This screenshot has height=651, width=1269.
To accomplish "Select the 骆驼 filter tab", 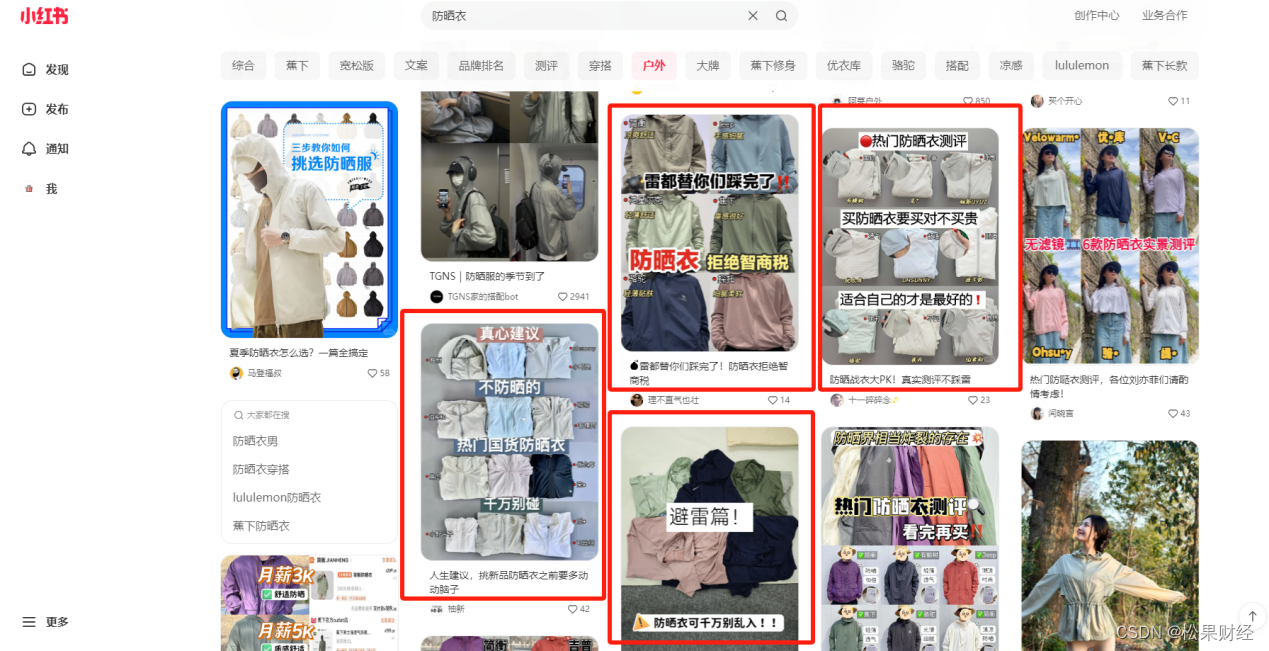I will click(x=903, y=66).
